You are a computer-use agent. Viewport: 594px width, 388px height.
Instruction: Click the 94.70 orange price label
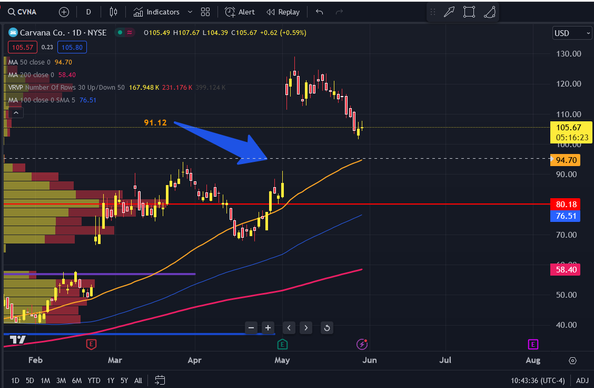pyautogui.click(x=566, y=160)
